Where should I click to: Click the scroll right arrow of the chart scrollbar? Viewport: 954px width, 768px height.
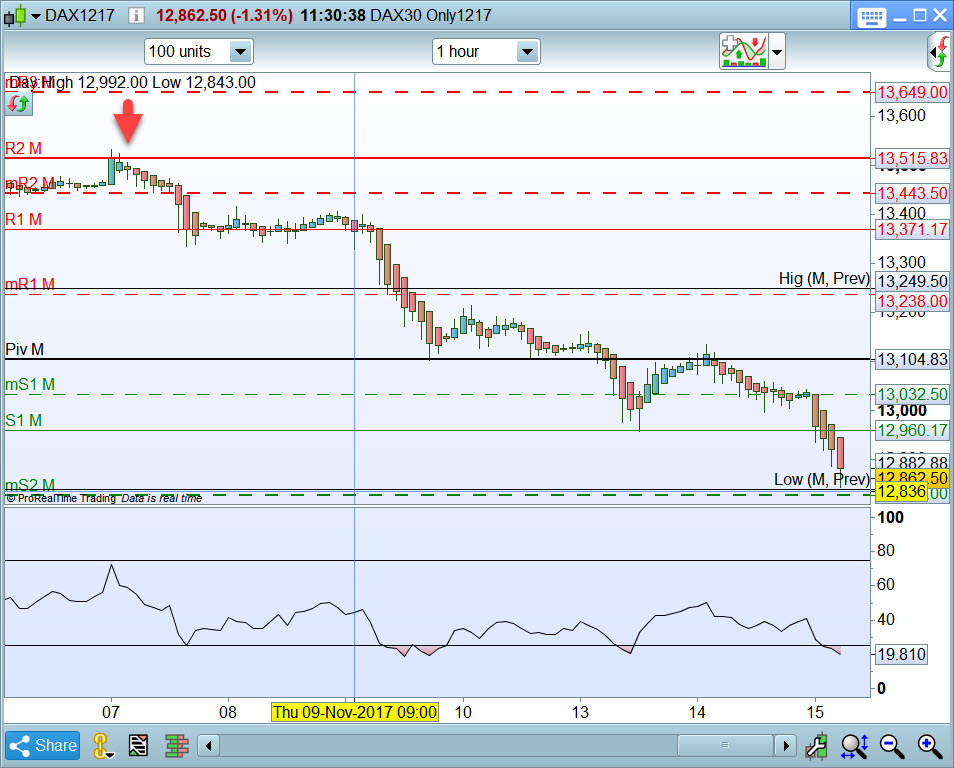(785, 745)
